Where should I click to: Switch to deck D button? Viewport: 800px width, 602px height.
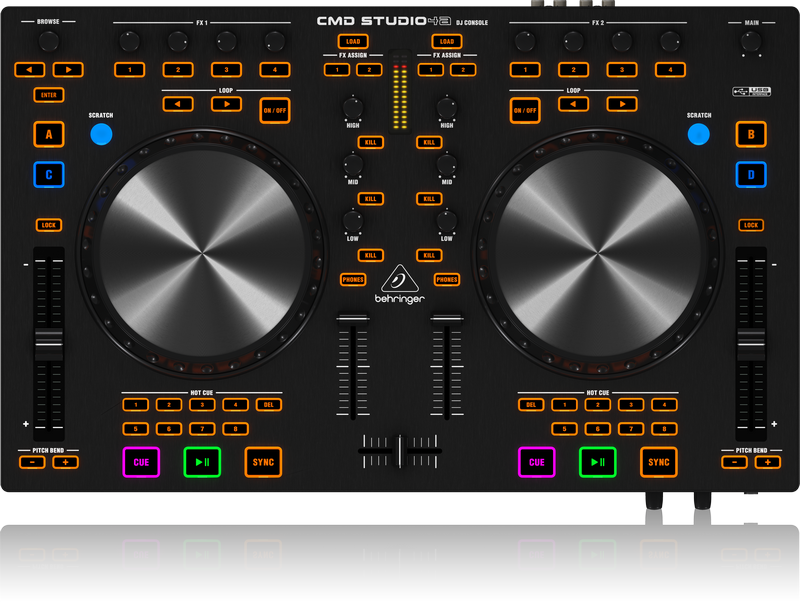750,175
